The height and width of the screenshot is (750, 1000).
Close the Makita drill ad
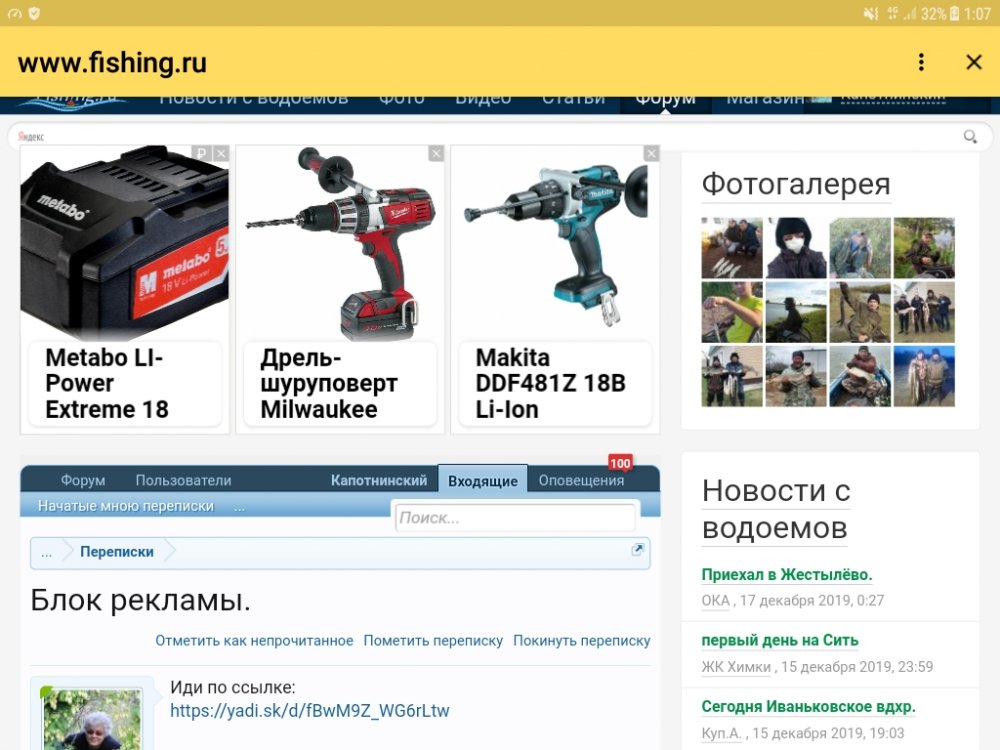(651, 153)
